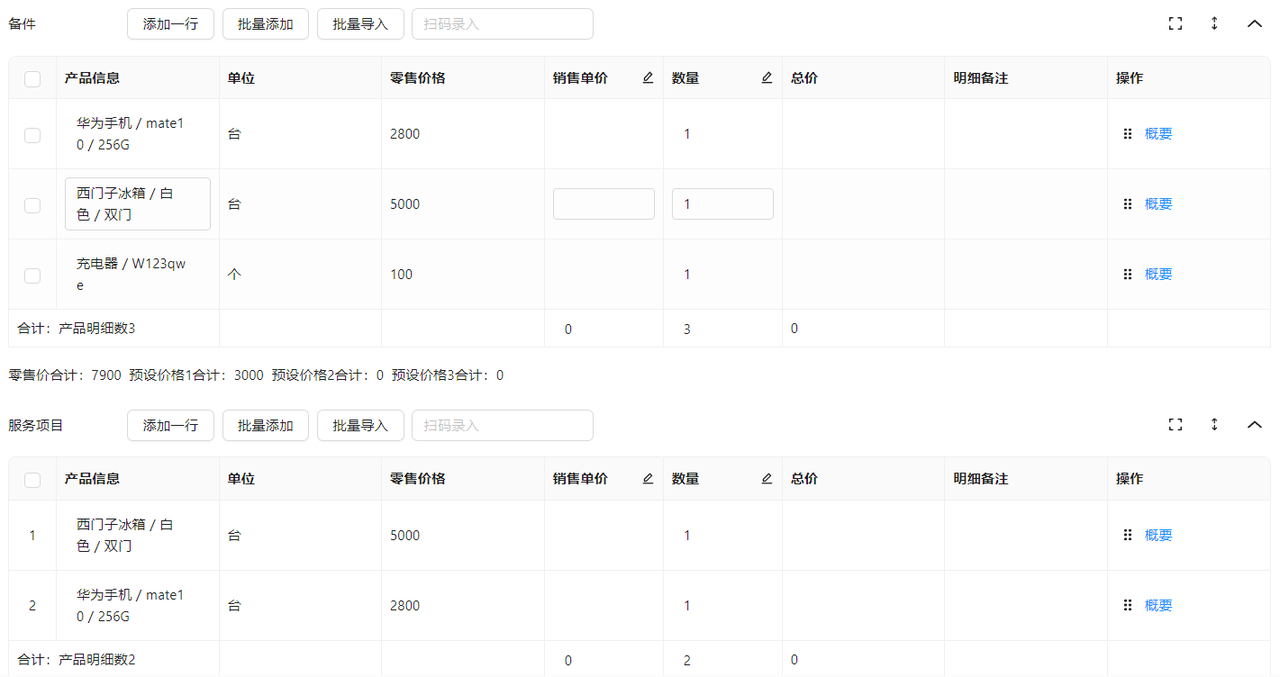Screen dimensions: 1280x677
Task: Click fullscreen icon in 备件 section
Action: 1175,24
